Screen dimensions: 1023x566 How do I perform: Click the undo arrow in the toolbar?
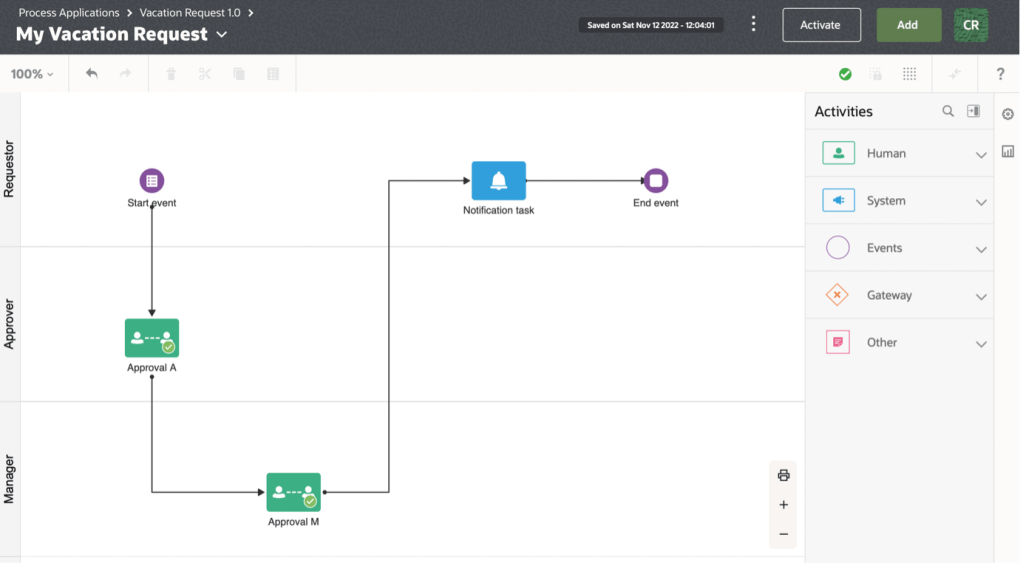coord(92,74)
